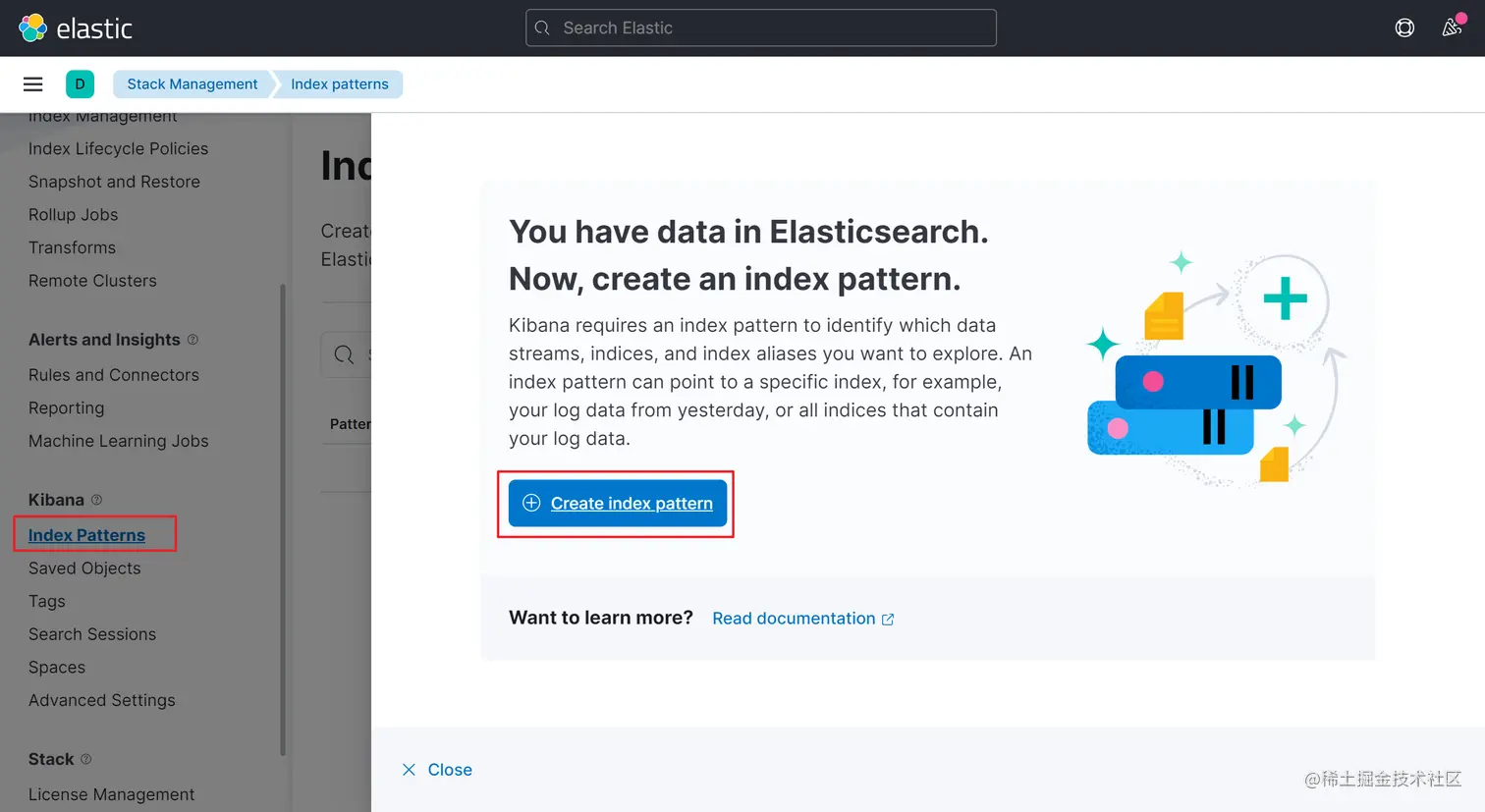Open Transforms in sidebar

tap(72, 247)
